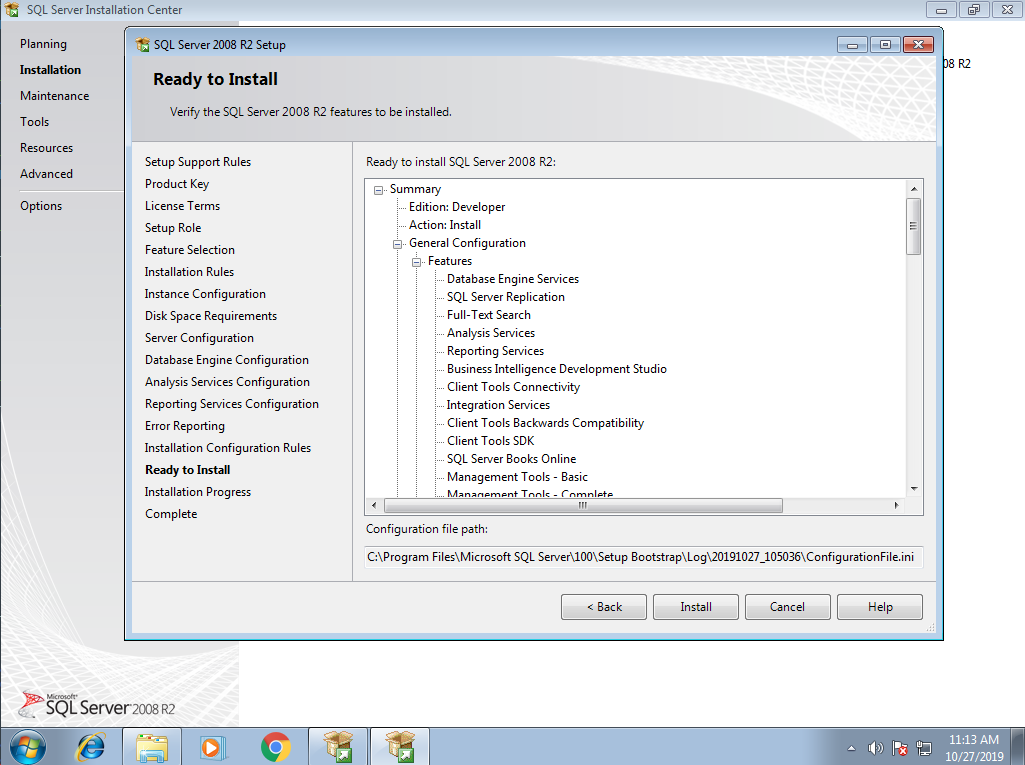
Task: Click 'Server Configuration' step
Action: click(x=199, y=338)
